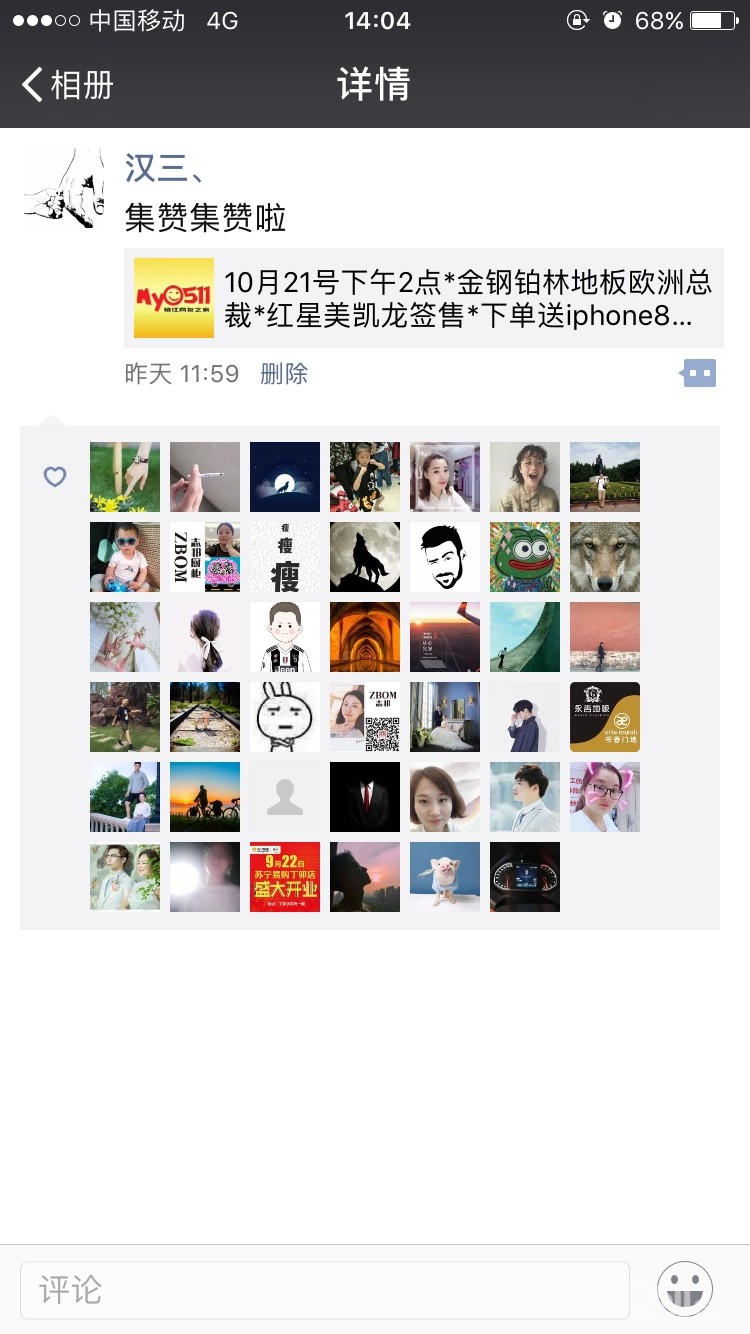Tap the emoji smiley face icon
Image resolution: width=750 pixels, height=1334 pixels.
[685, 1289]
